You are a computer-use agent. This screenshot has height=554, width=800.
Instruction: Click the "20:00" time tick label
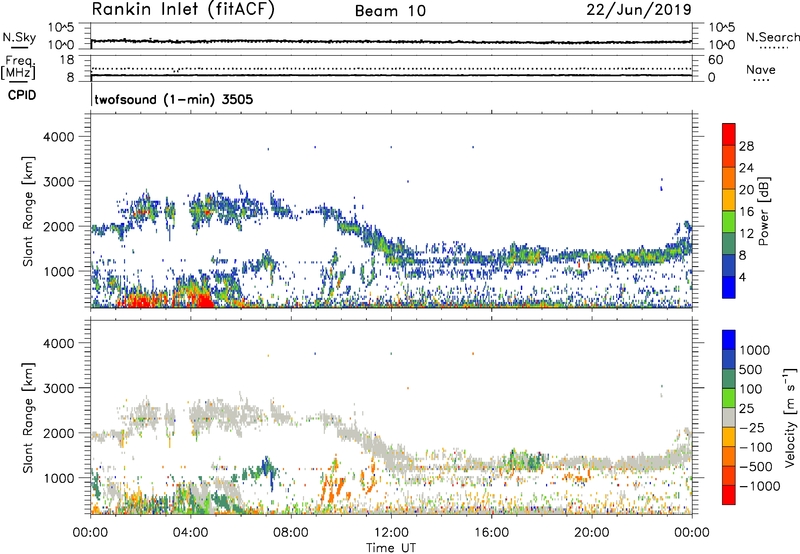click(592, 533)
